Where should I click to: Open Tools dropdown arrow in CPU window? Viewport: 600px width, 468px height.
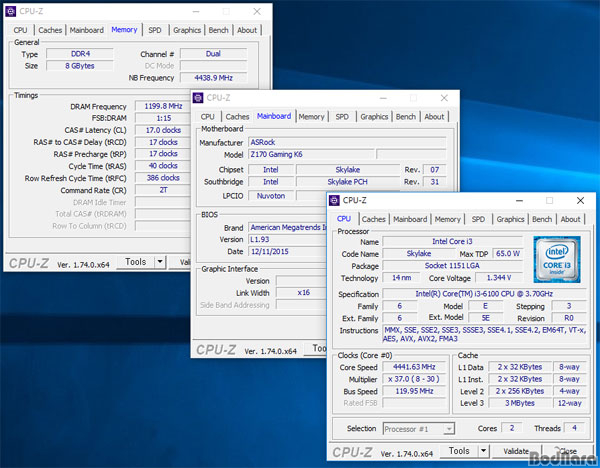483,451
